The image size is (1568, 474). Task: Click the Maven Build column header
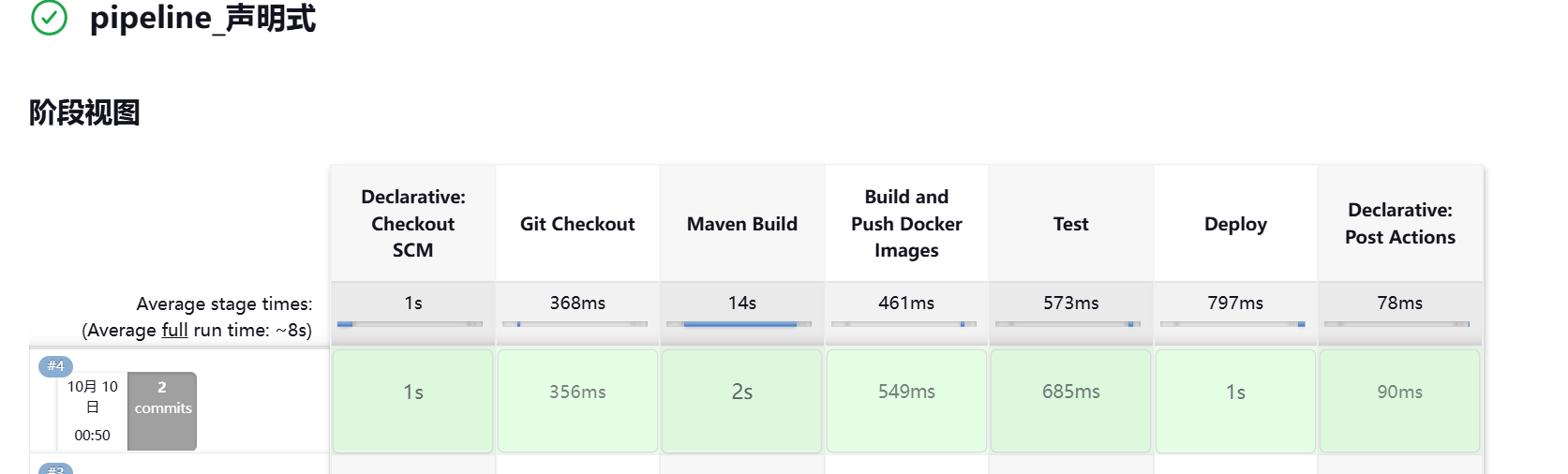coord(741,224)
